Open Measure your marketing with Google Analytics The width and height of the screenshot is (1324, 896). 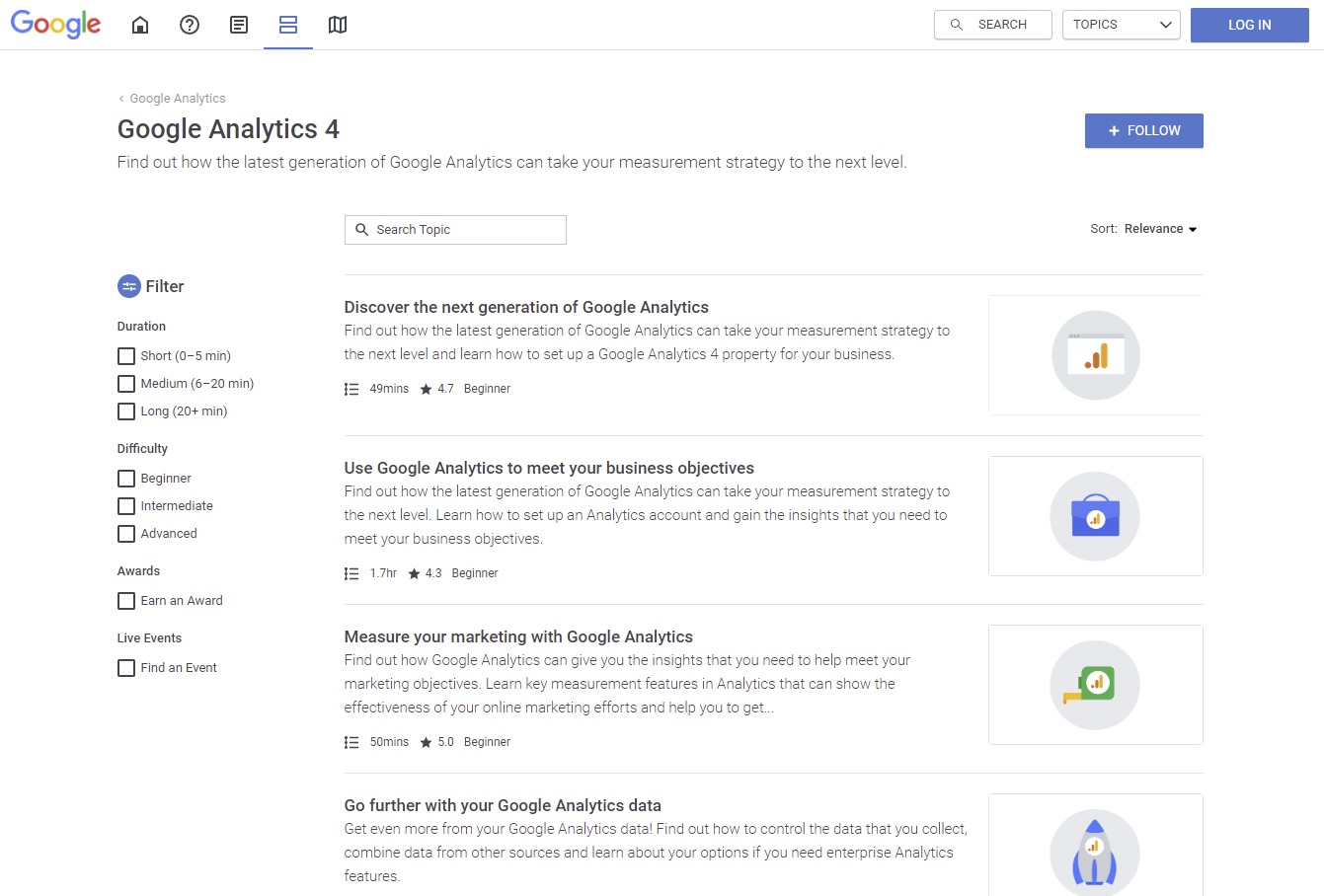coord(518,636)
